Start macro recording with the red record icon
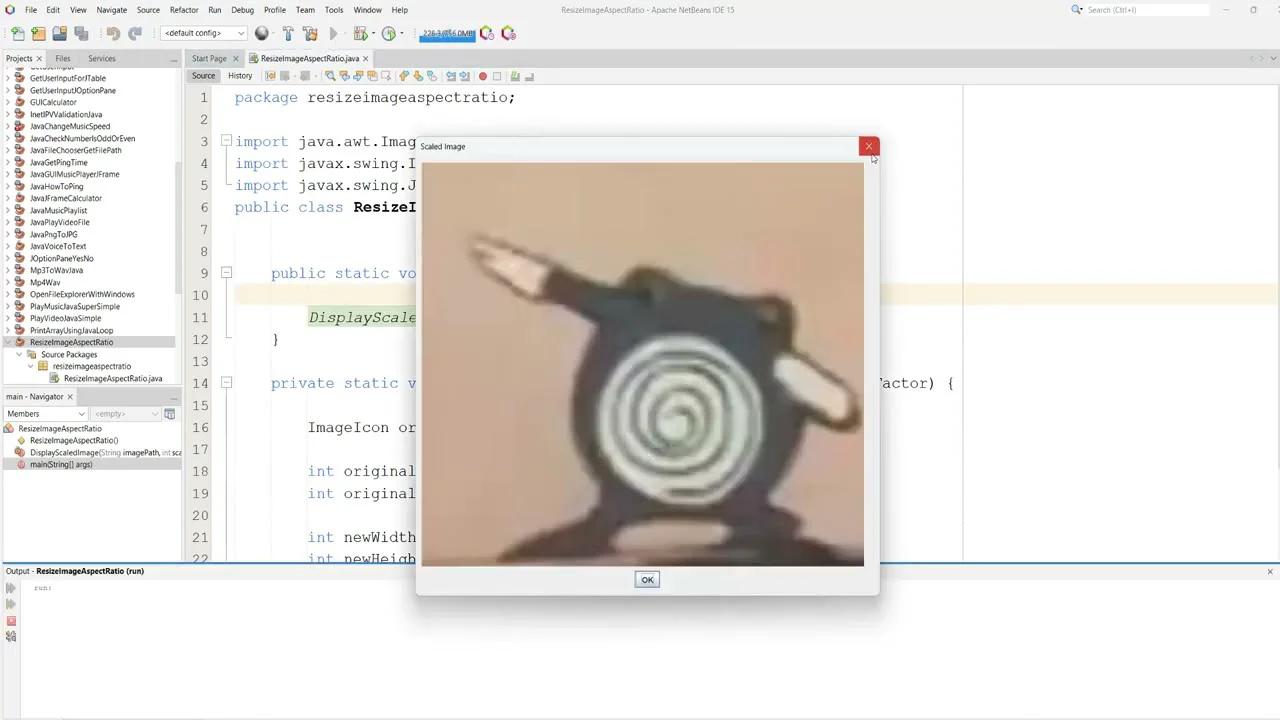 point(482,76)
